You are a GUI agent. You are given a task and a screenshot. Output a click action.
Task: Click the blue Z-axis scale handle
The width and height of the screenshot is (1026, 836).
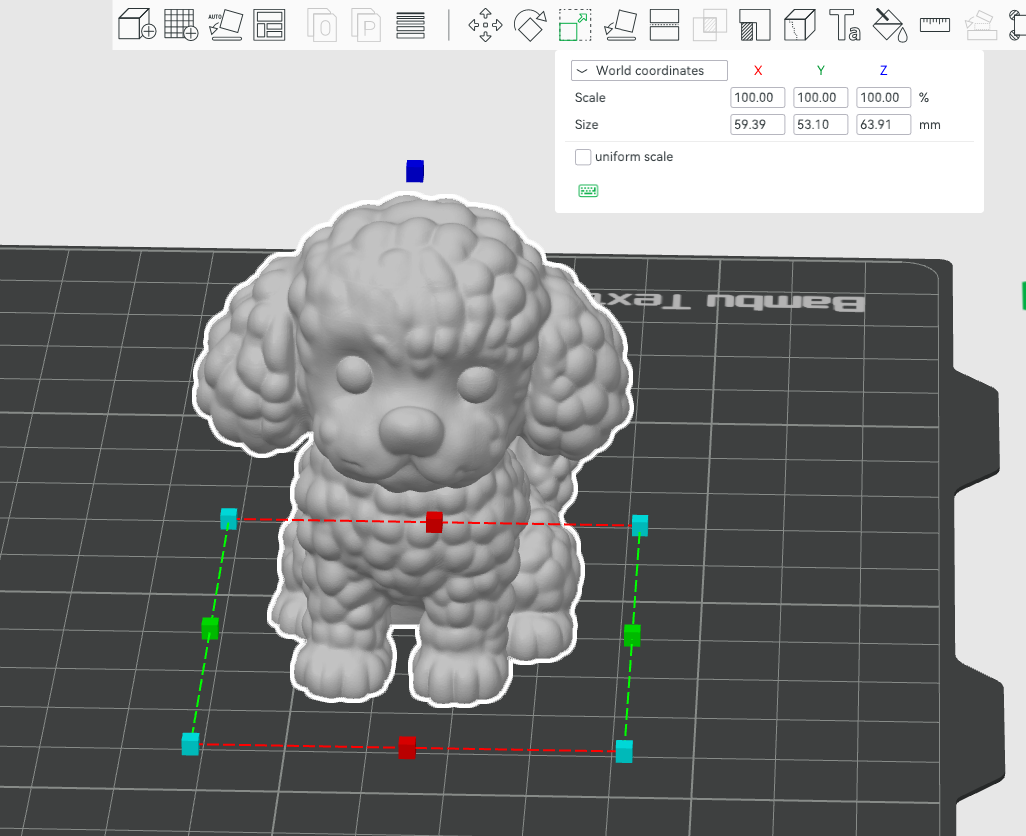point(415,171)
